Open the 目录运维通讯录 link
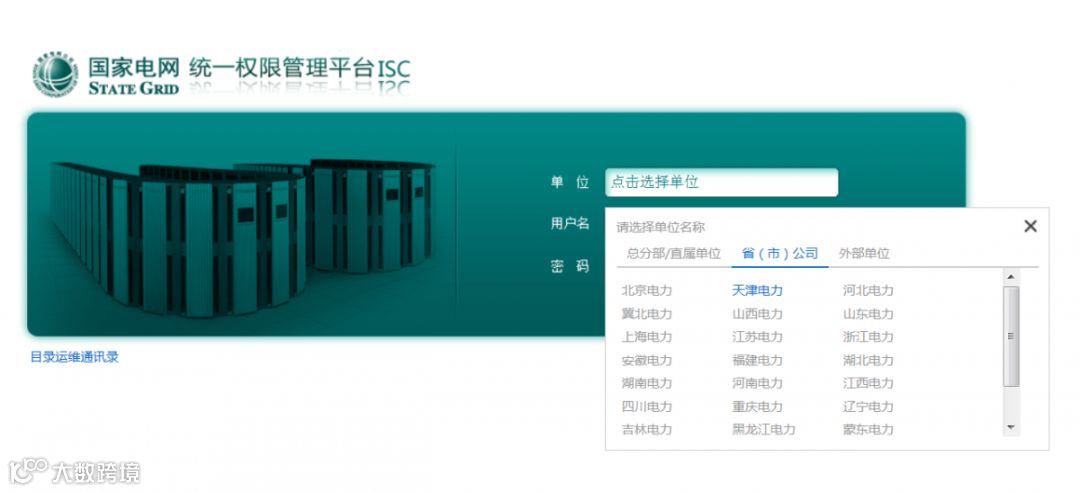This screenshot has width=1080, height=492. tap(74, 357)
